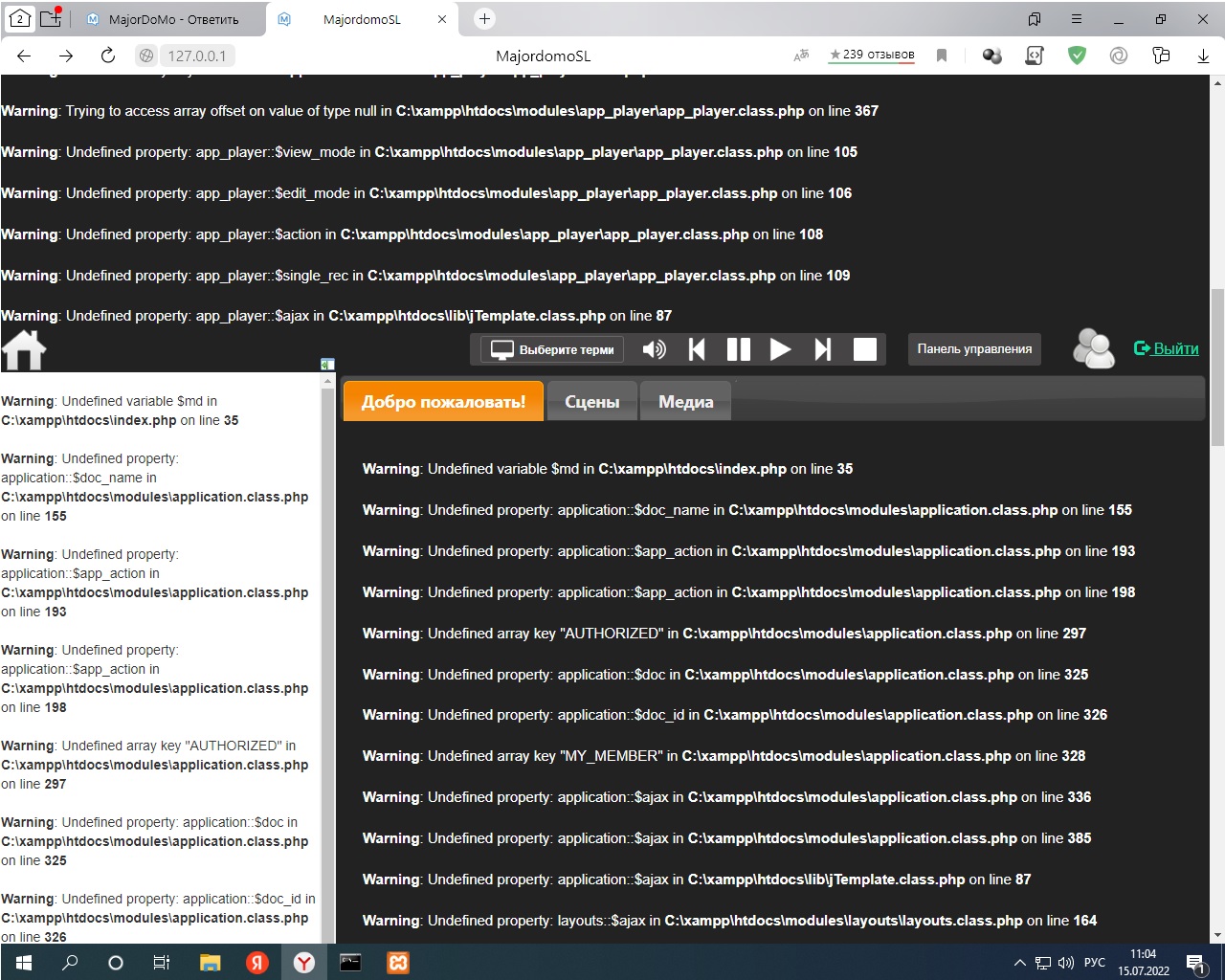The height and width of the screenshot is (980, 1225).
Task: Click the two-spheres extension icon
Action: point(992,56)
